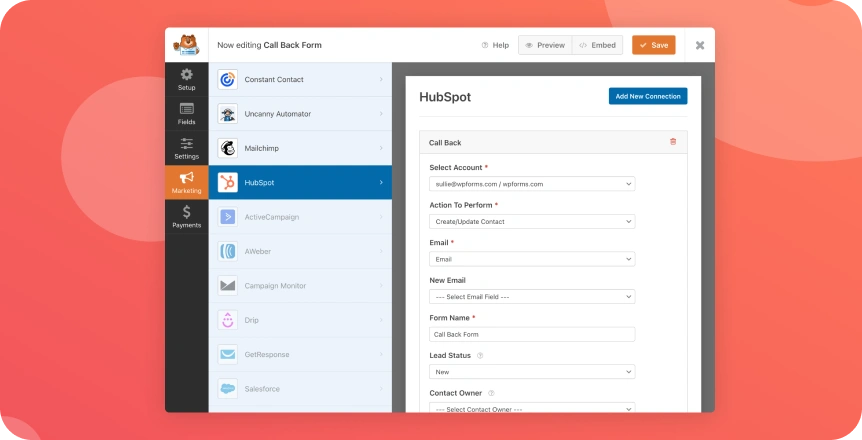Open the Action To Perform dropdown
Image resolution: width=862 pixels, height=440 pixels.
[532, 222]
